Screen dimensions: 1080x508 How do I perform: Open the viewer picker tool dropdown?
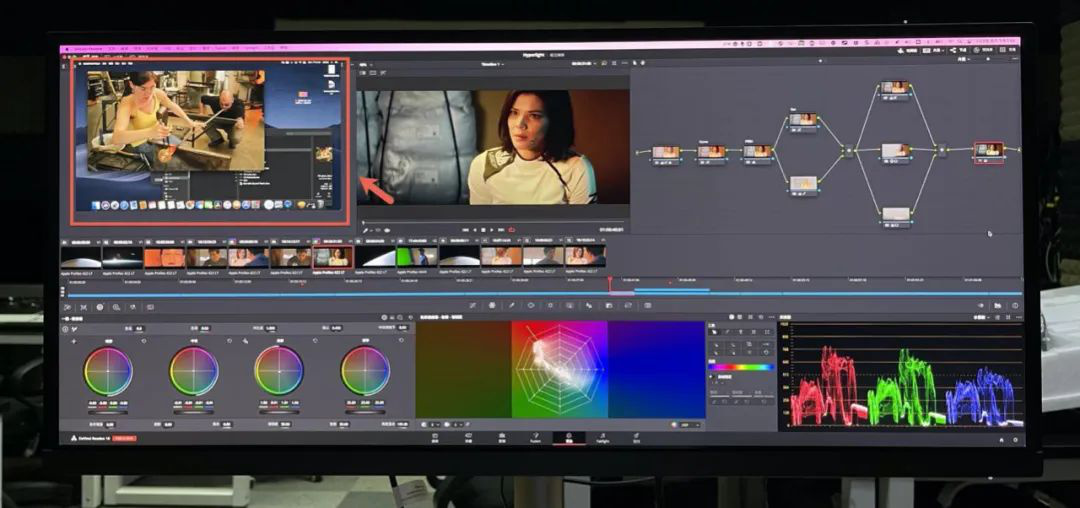click(x=366, y=230)
